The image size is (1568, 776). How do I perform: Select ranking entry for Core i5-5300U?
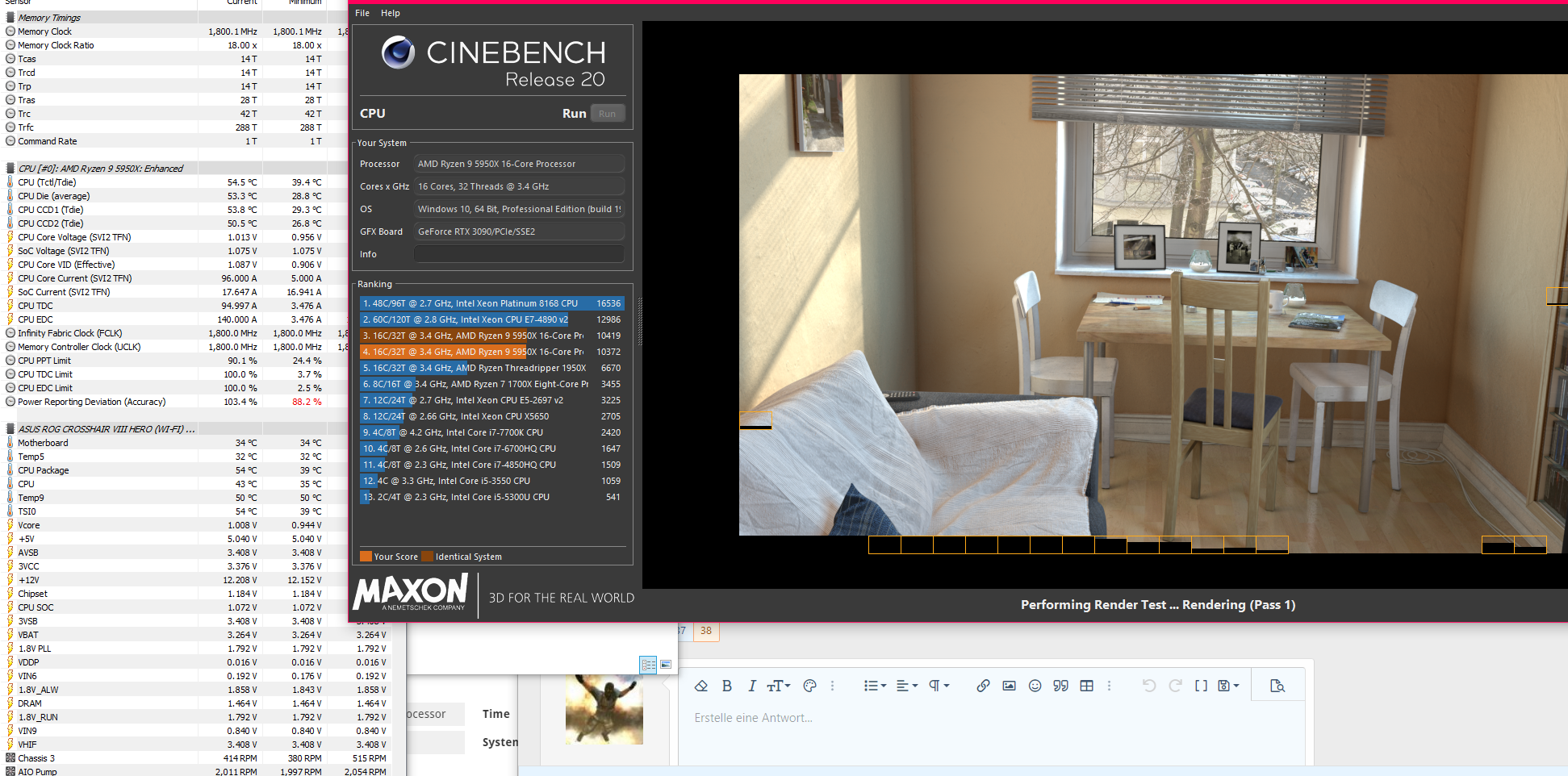point(491,497)
